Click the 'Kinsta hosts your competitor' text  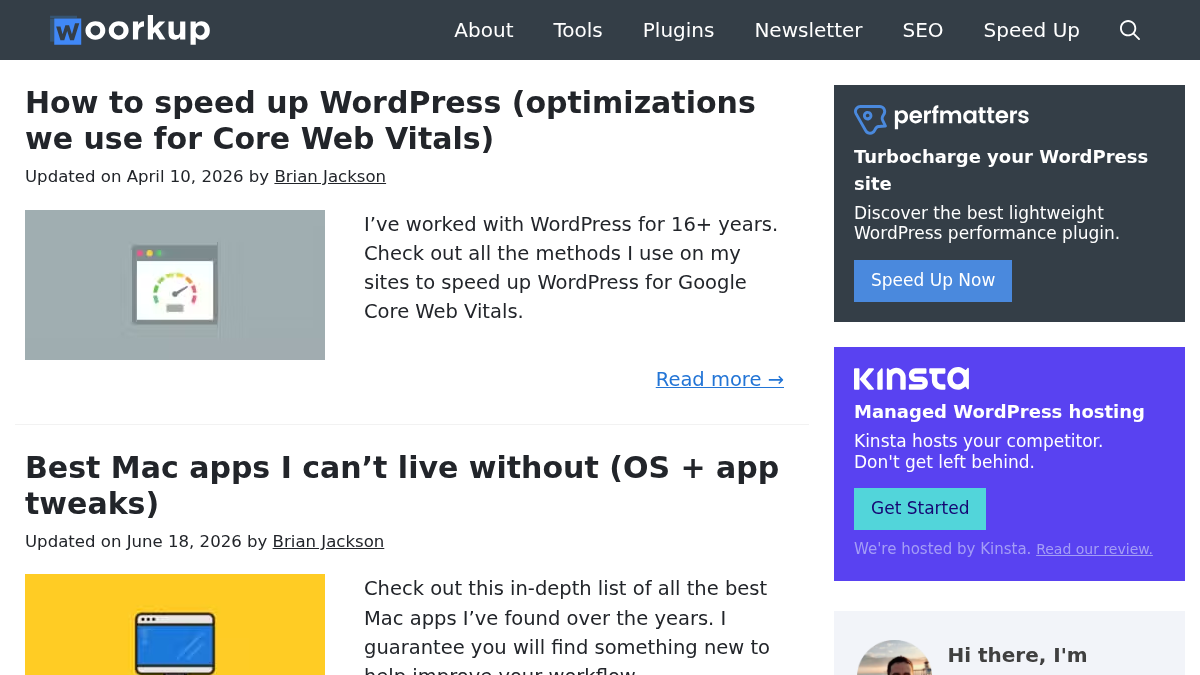coord(978,451)
